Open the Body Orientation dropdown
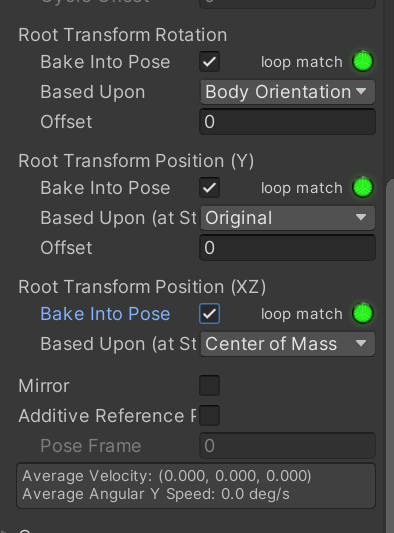Screen dimensions: 394x533 tap(288, 92)
